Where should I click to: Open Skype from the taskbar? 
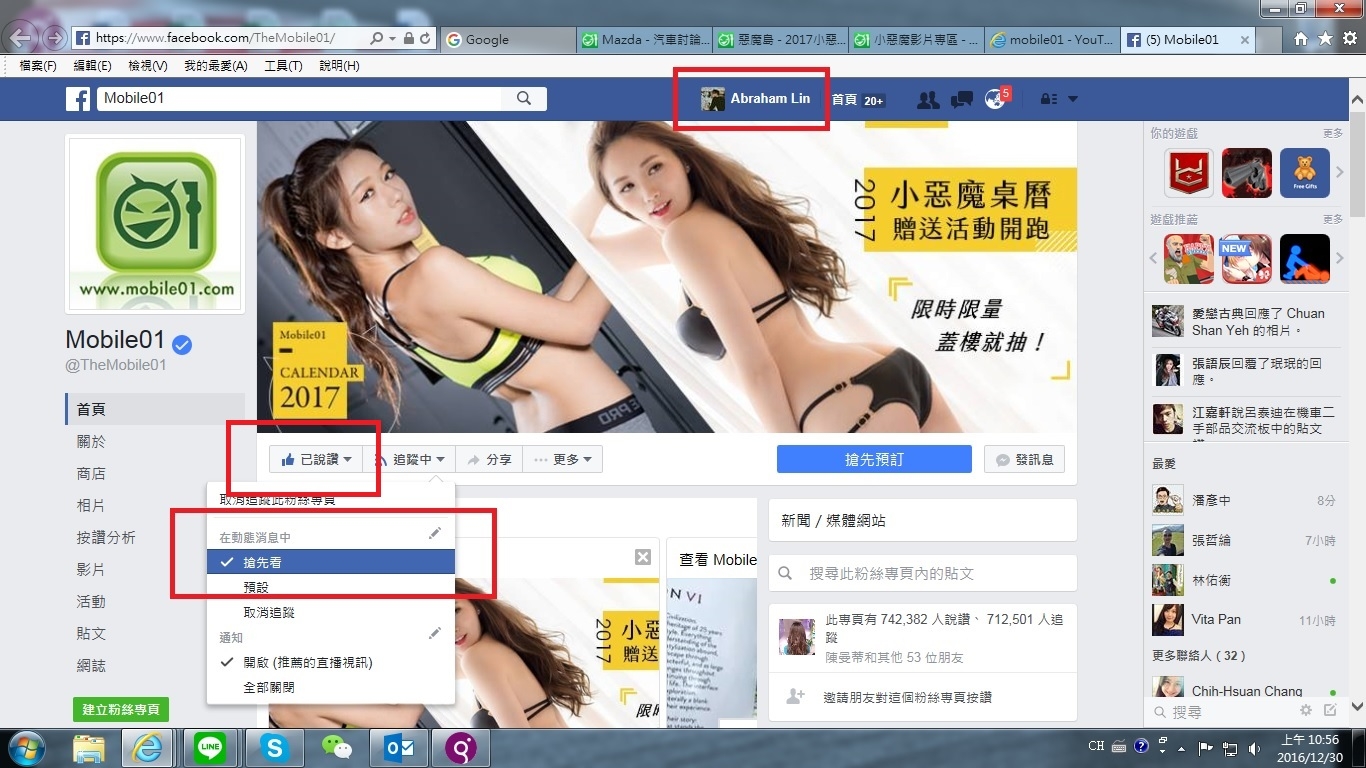(273, 748)
